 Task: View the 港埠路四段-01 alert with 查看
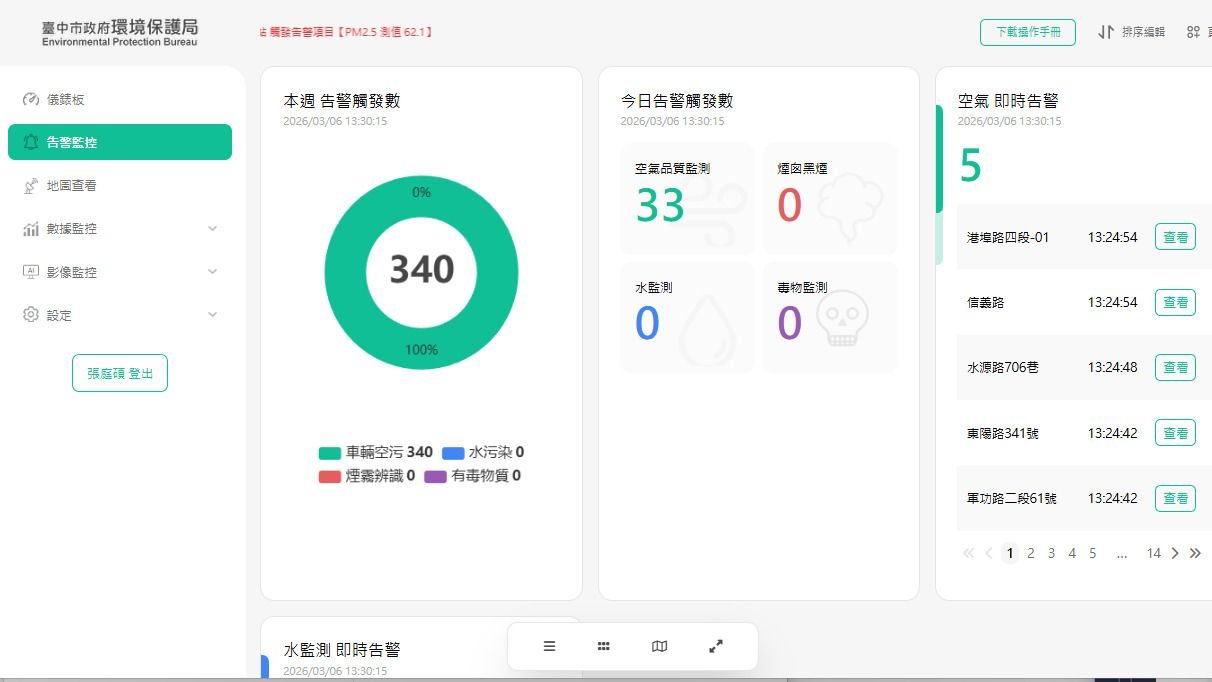tap(1175, 237)
